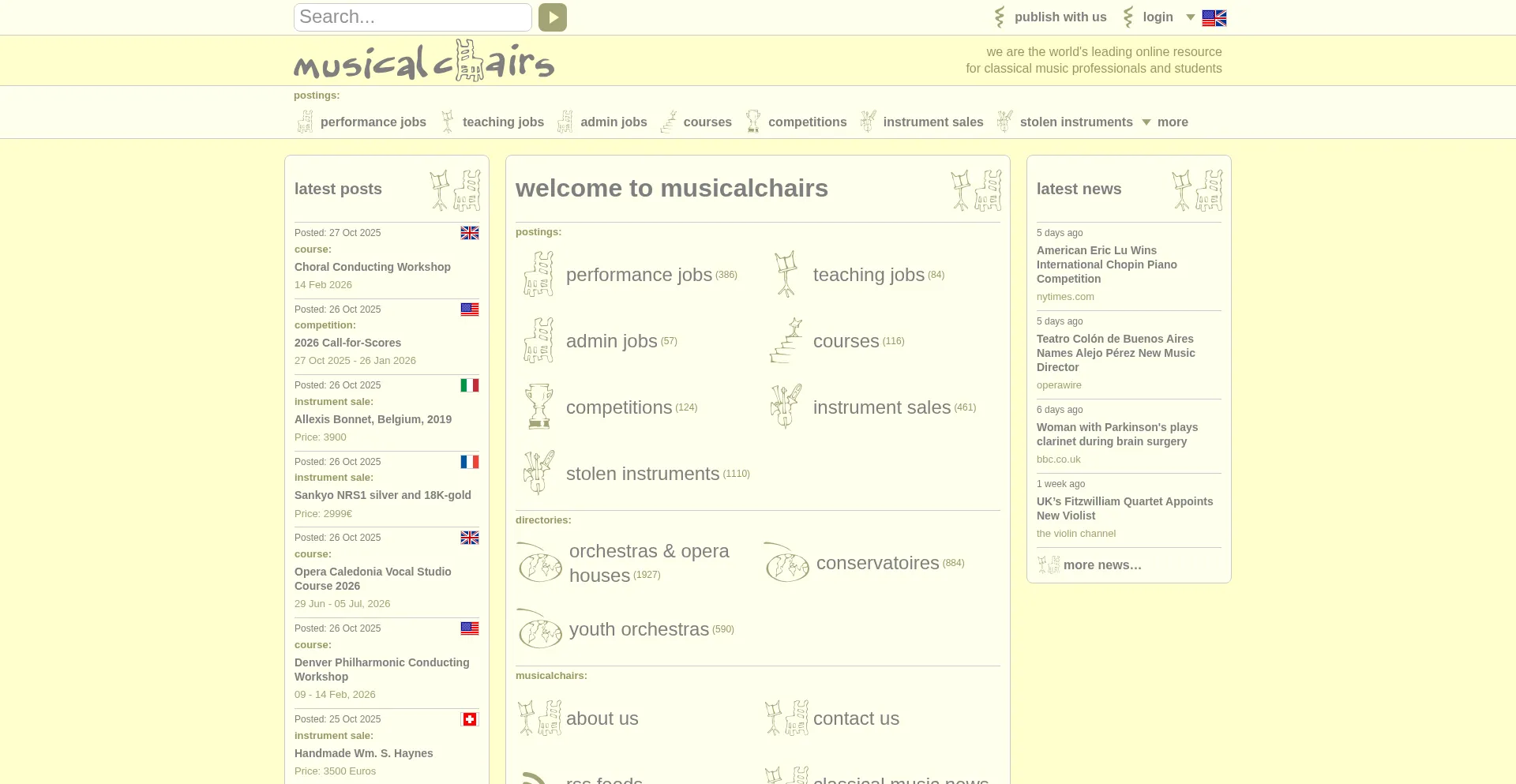Select 'admin jobs' in the top navigation bar
Image resolution: width=1516 pixels, height=784 pixels.
click(x=613, y=122)
